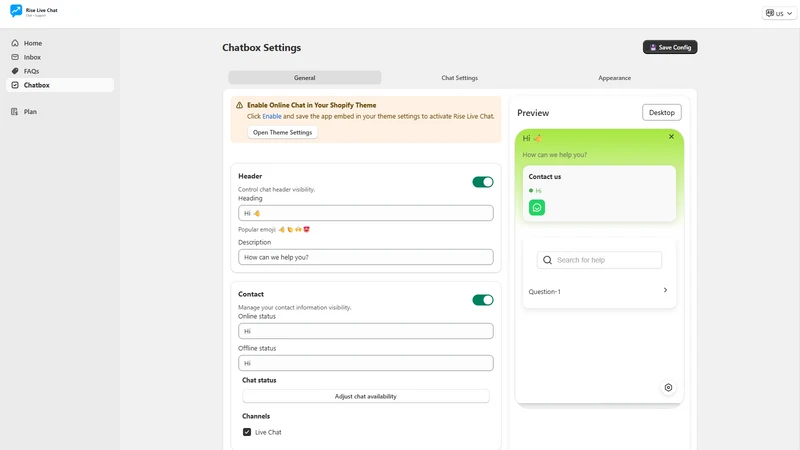800x450 pixels.
Task: Click the Home house icon
Action: tap(15, 43)
